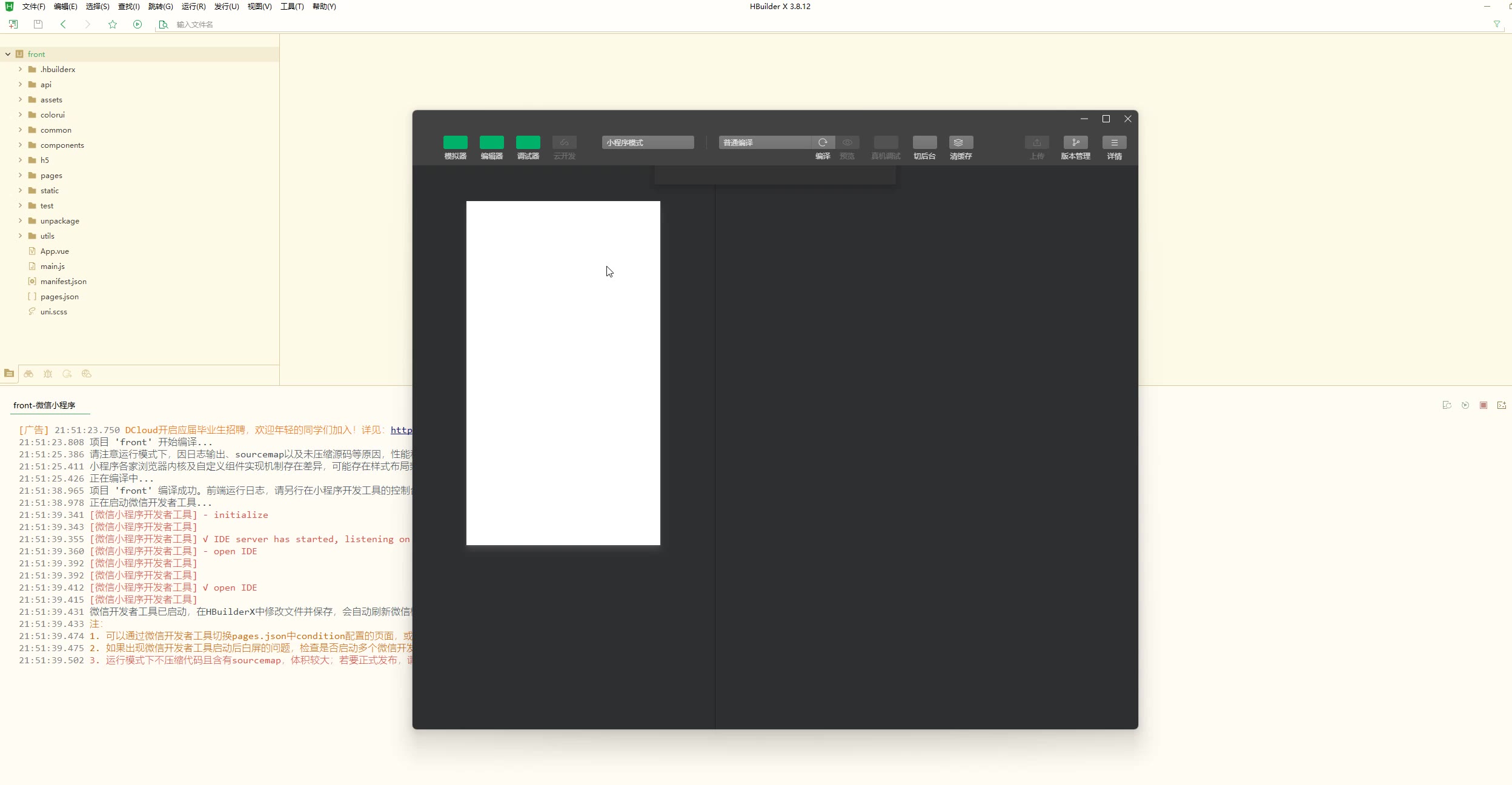Click the filter funnel icon at the top right
Image resolution: width=1512 pixels, height=785 pixels.
[1497, 24]
